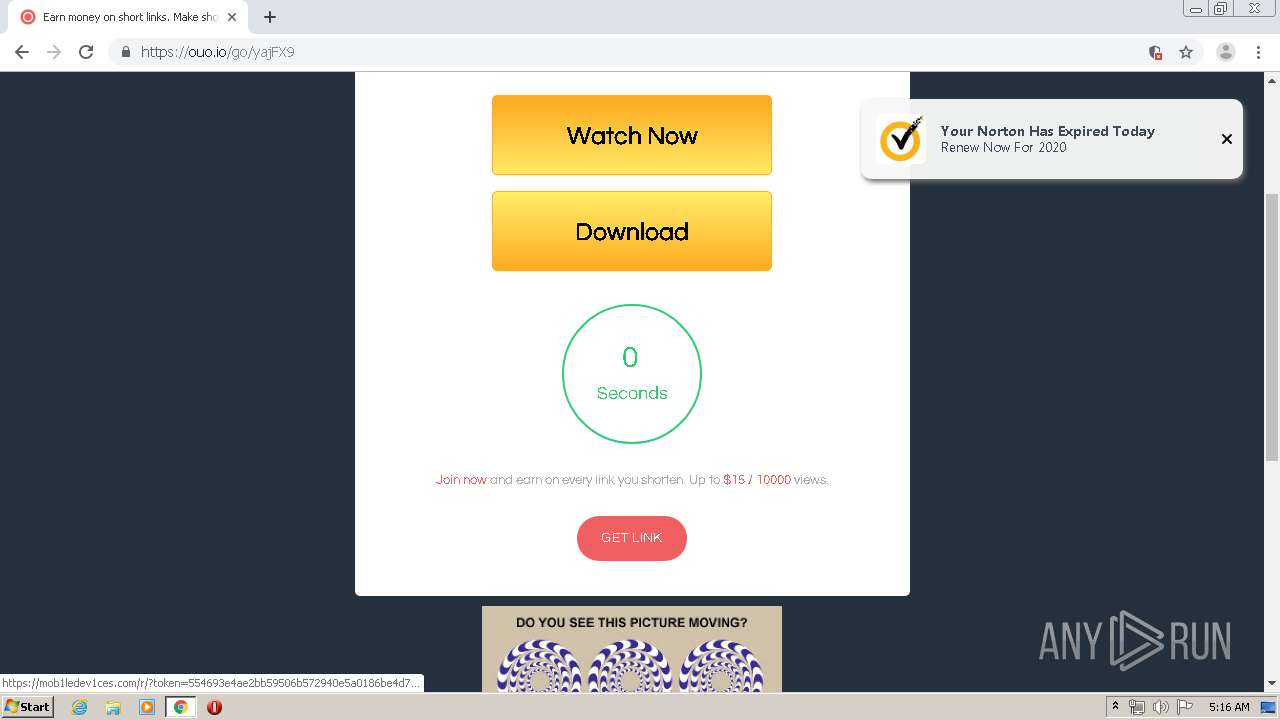1280x720 pixels.
Task: Select the Earn money on short links tab
Action: [129, 17]
